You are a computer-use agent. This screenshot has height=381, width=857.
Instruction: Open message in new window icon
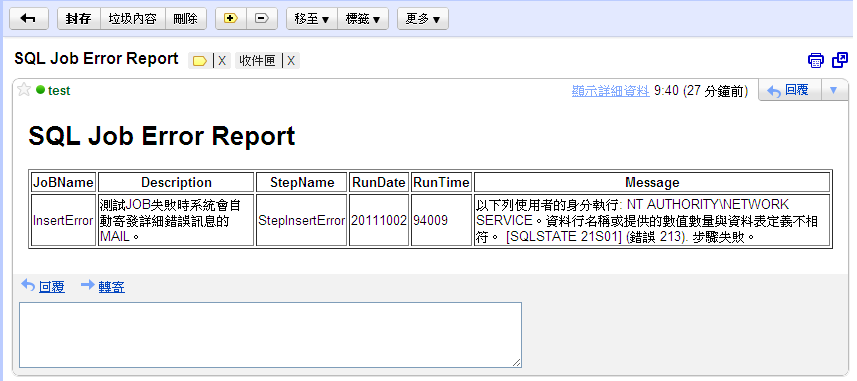tap(840, 60)
